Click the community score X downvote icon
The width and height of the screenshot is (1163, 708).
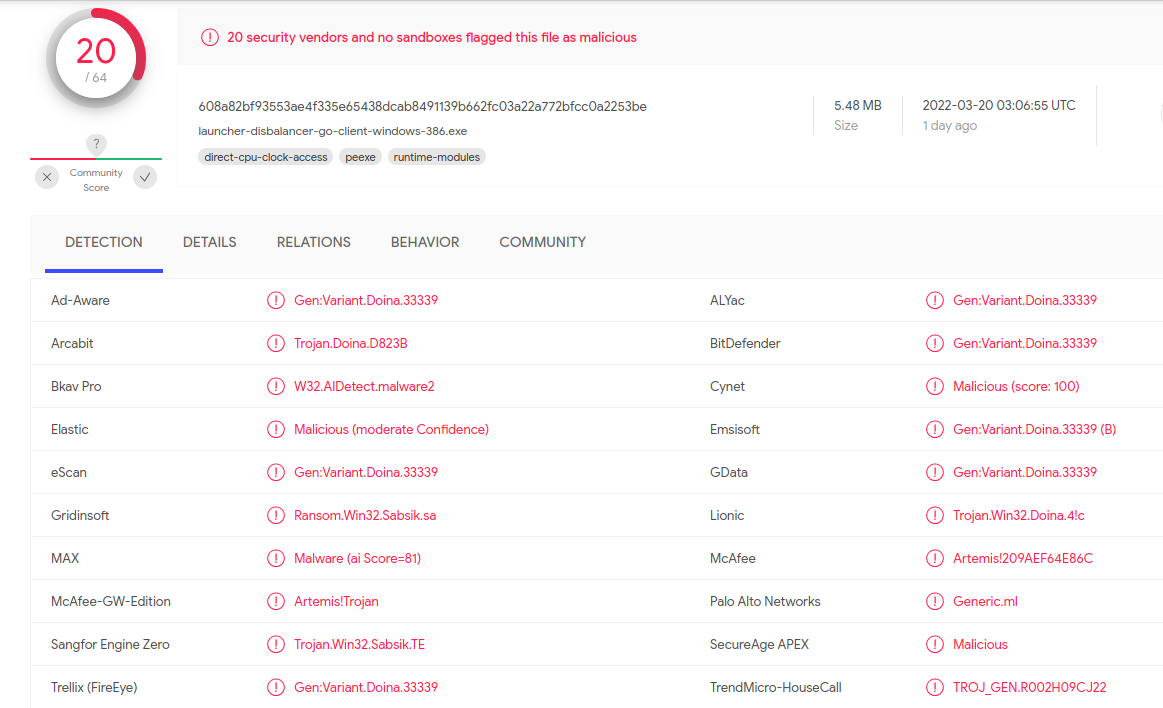47,178
